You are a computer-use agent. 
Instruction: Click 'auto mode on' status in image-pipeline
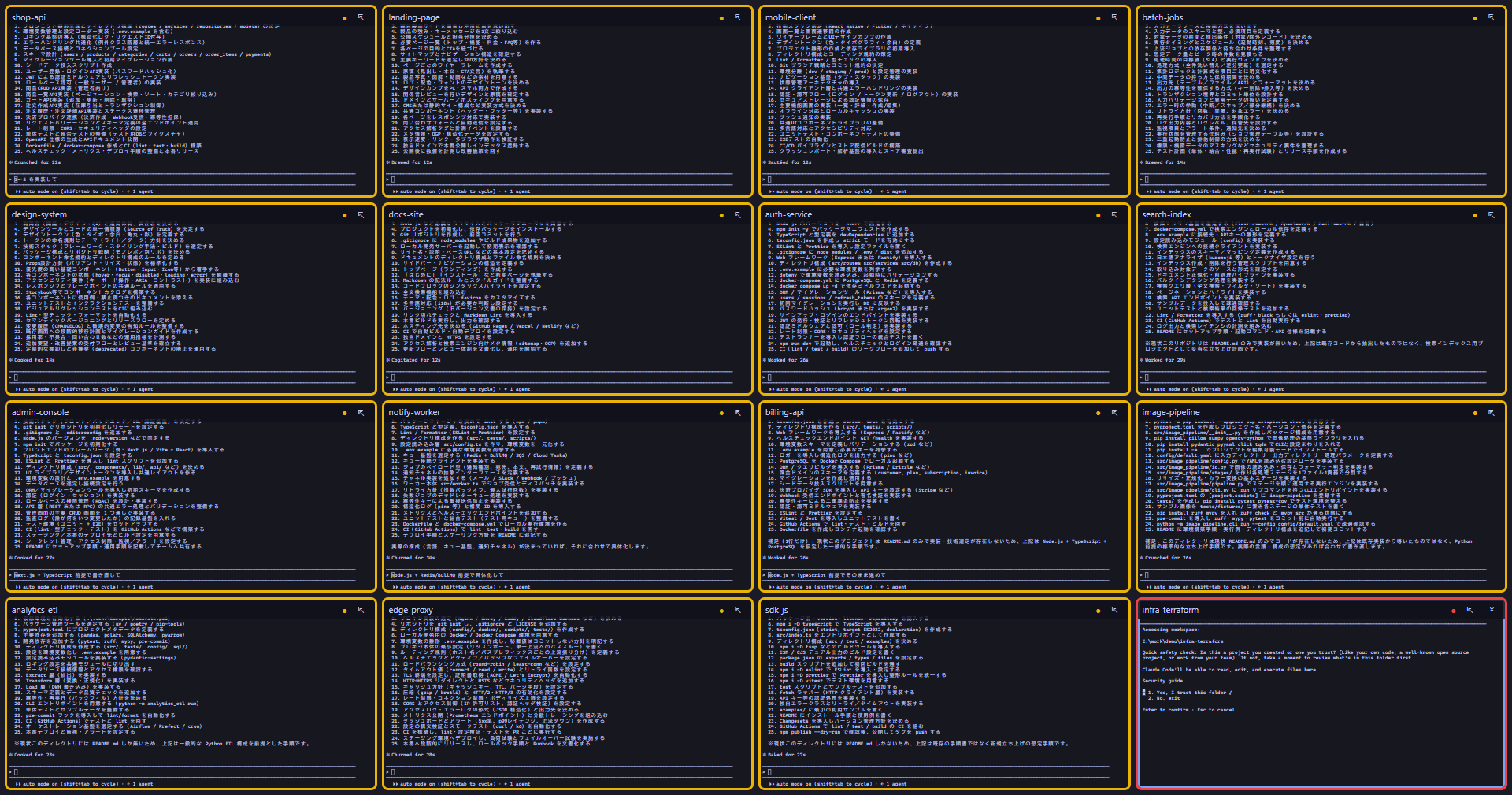[1172, 587]
